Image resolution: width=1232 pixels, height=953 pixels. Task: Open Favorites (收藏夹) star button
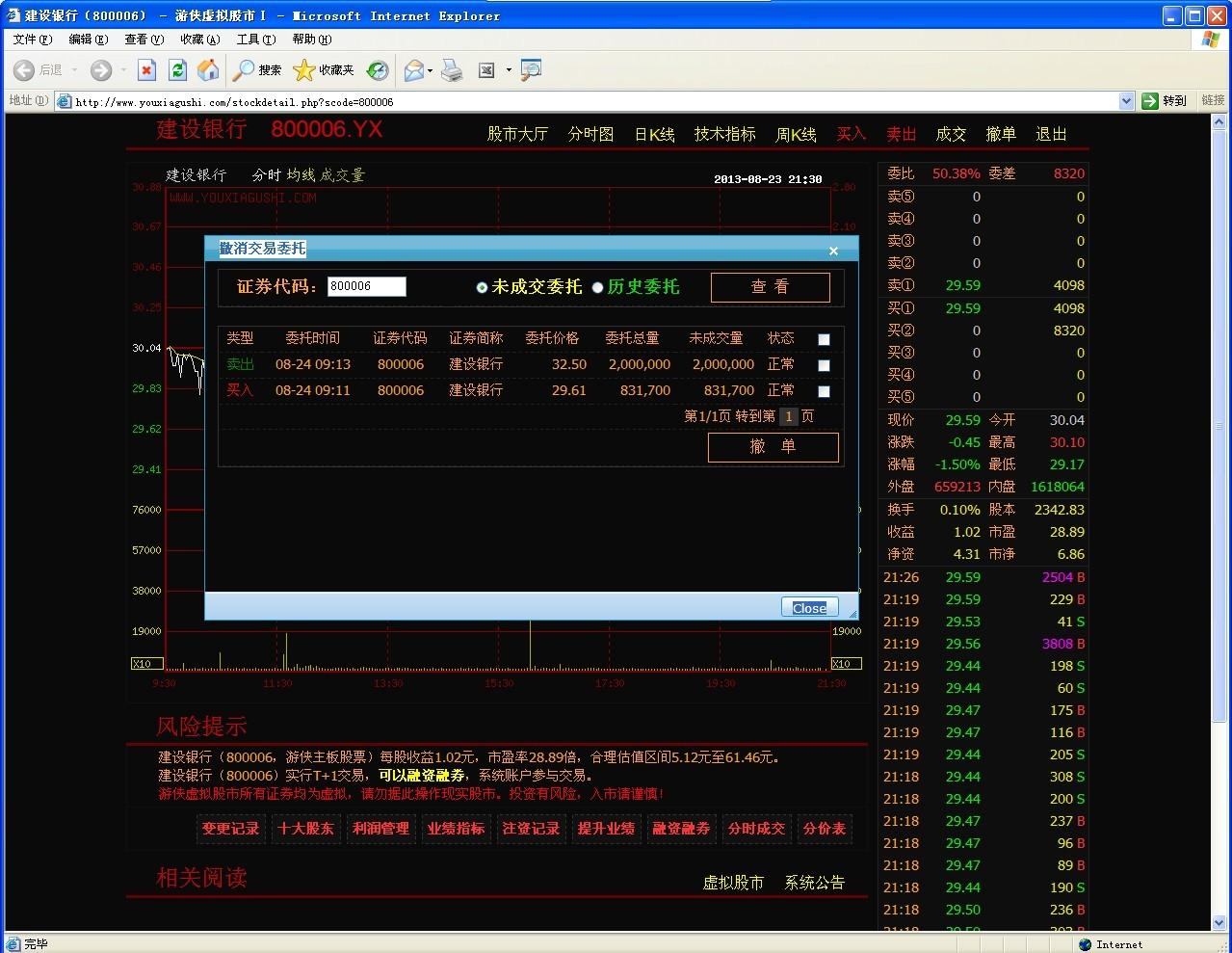tap(324, 70)
